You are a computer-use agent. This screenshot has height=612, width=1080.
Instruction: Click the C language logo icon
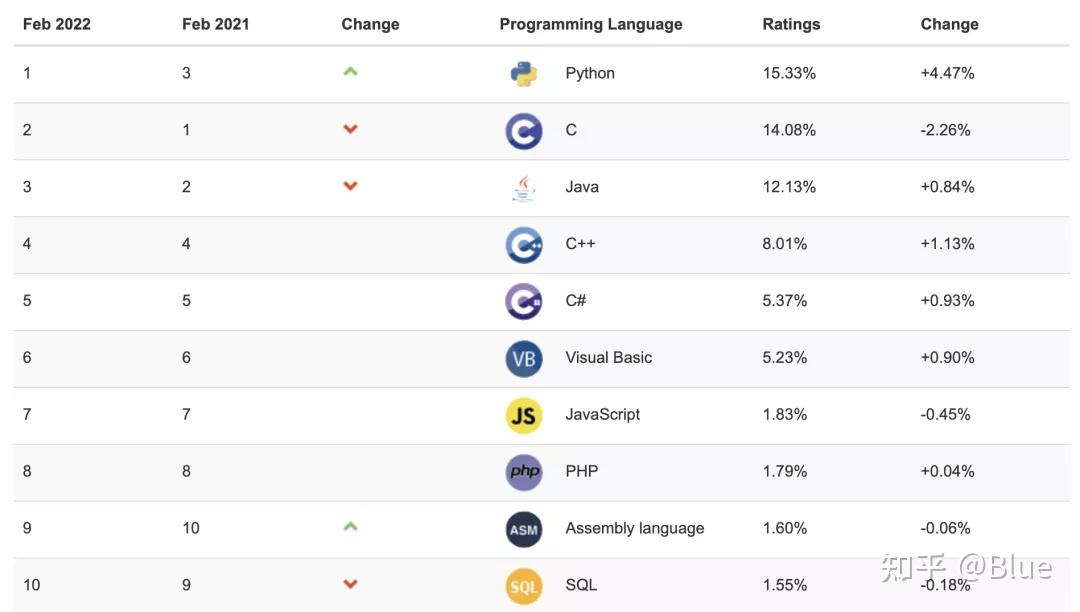[523, 131]
